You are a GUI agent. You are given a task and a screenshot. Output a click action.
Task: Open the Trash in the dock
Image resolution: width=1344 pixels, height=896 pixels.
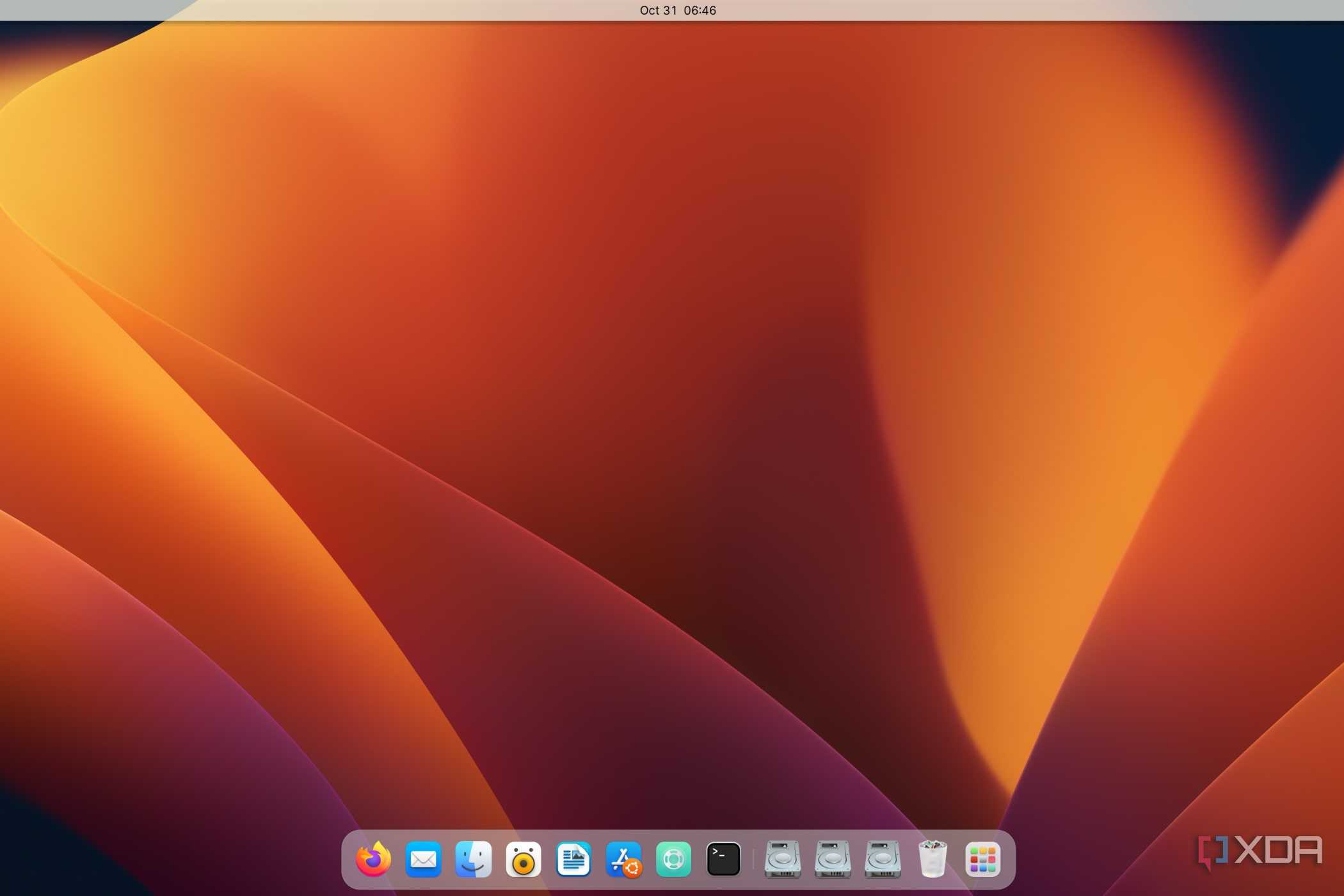click(932, 859)
